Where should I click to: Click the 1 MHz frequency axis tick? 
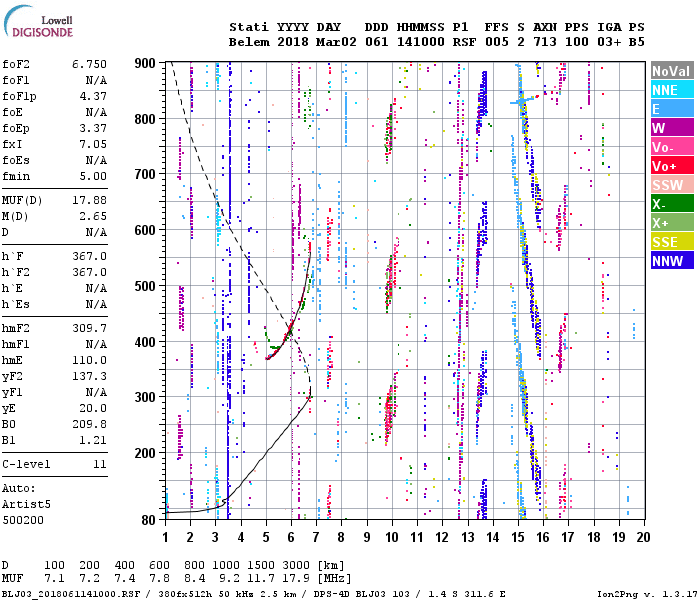point(166,537)
